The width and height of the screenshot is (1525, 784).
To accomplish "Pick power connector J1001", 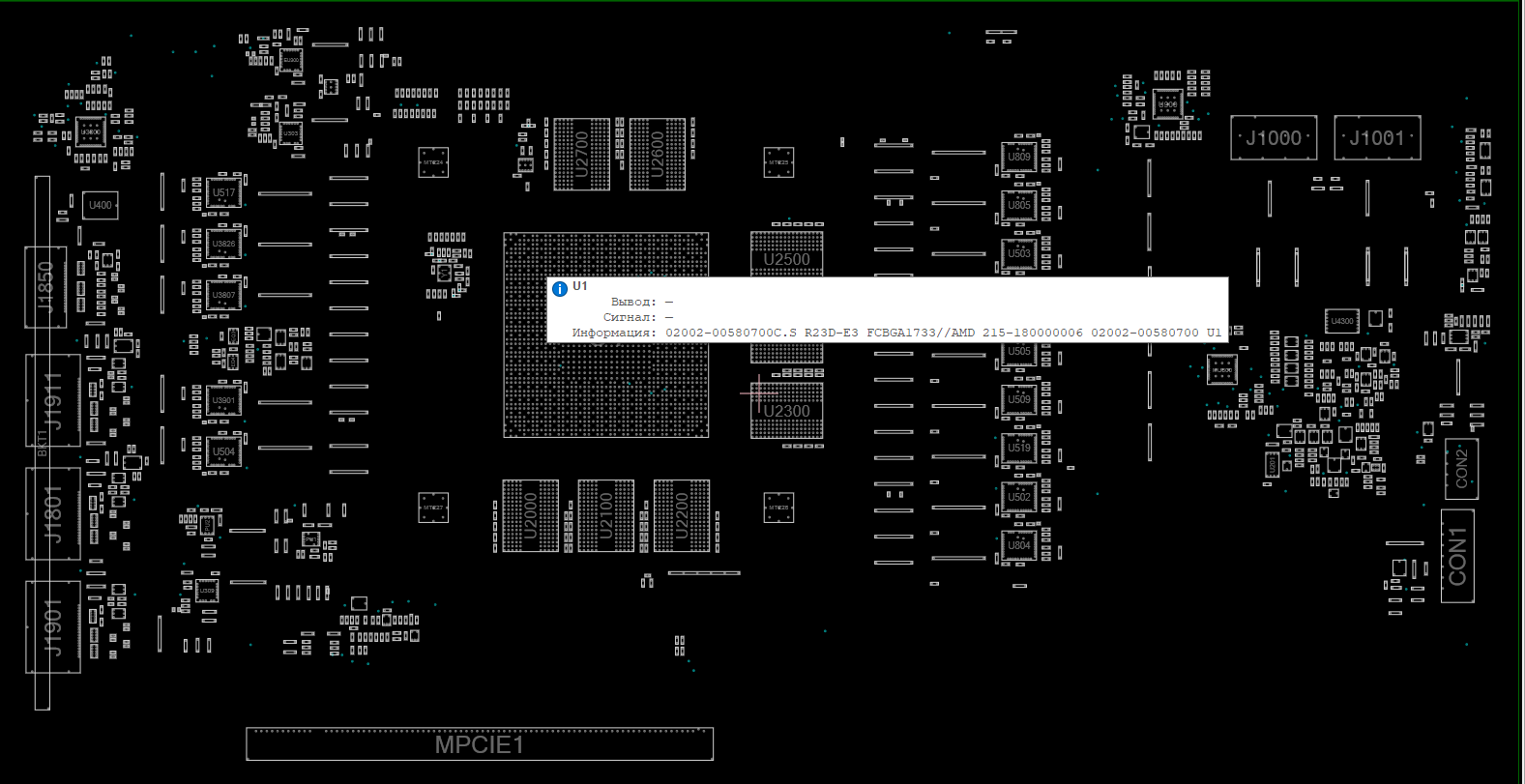I will (1377, 138).
